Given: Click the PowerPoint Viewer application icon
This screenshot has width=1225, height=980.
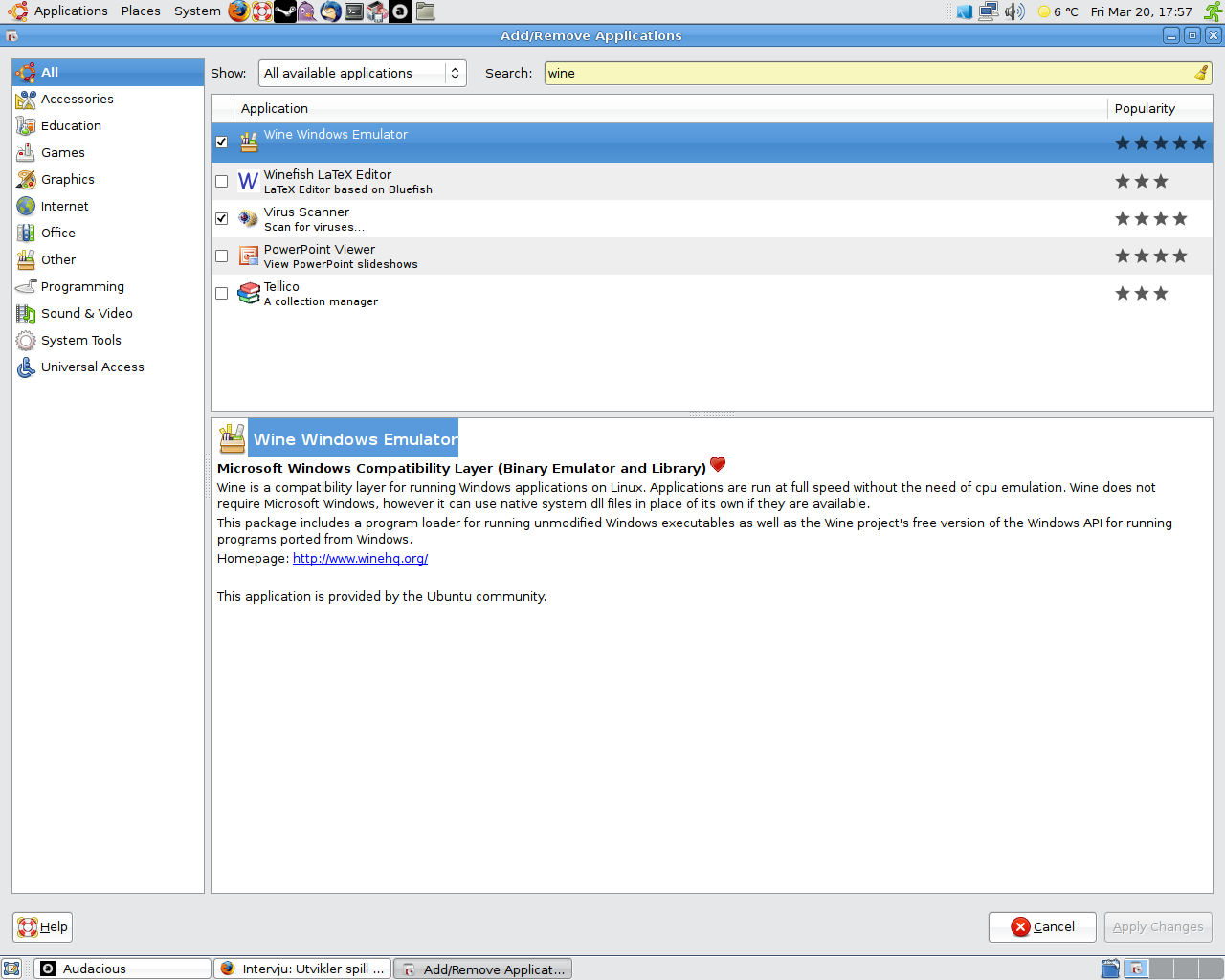Looking at the screenshot, I should [x=248, y=256].
